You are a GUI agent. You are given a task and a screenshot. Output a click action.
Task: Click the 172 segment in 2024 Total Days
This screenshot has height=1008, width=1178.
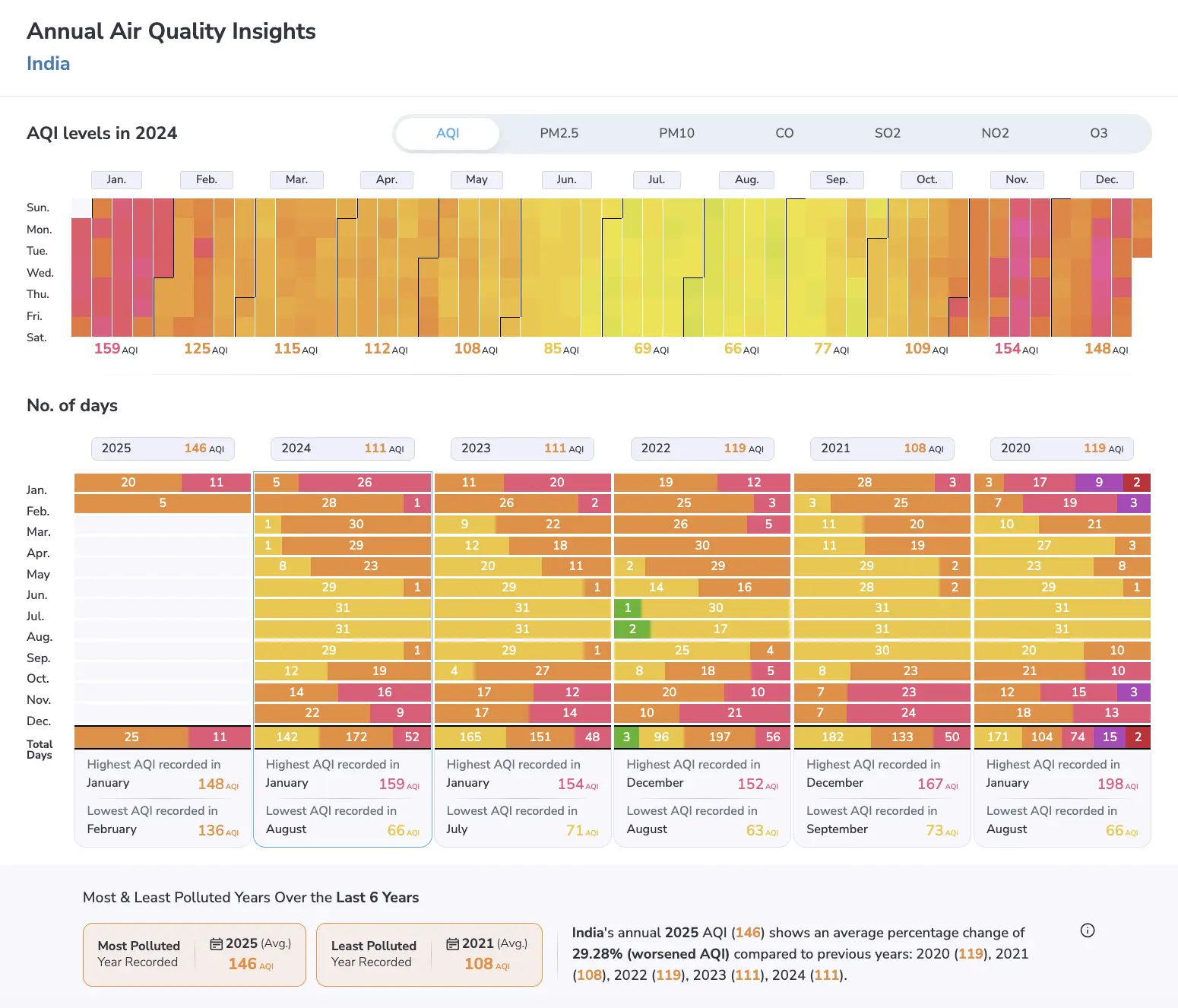click(x=356, y=737)
